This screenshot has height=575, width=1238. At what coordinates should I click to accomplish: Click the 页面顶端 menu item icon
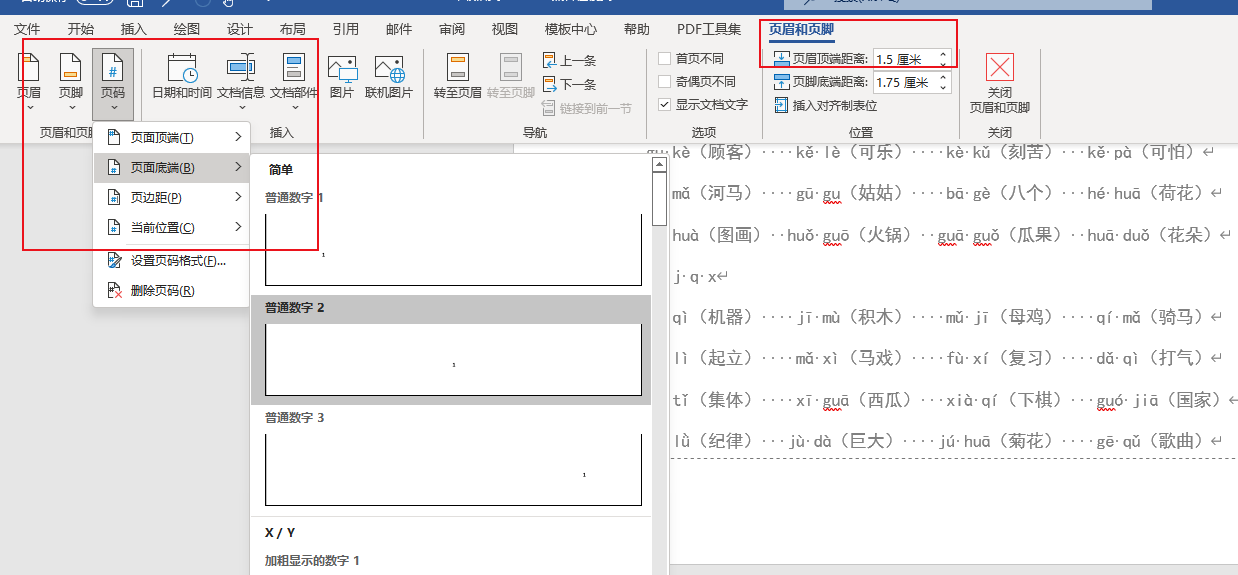113,137
